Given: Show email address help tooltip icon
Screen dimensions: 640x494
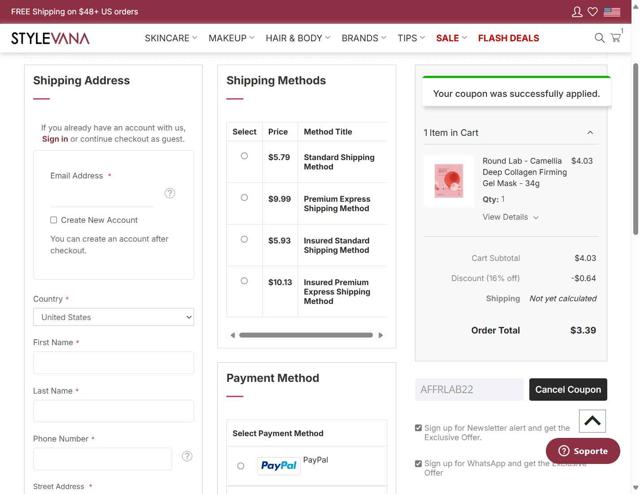Looking at the screenshot, I should coord(170,193).
